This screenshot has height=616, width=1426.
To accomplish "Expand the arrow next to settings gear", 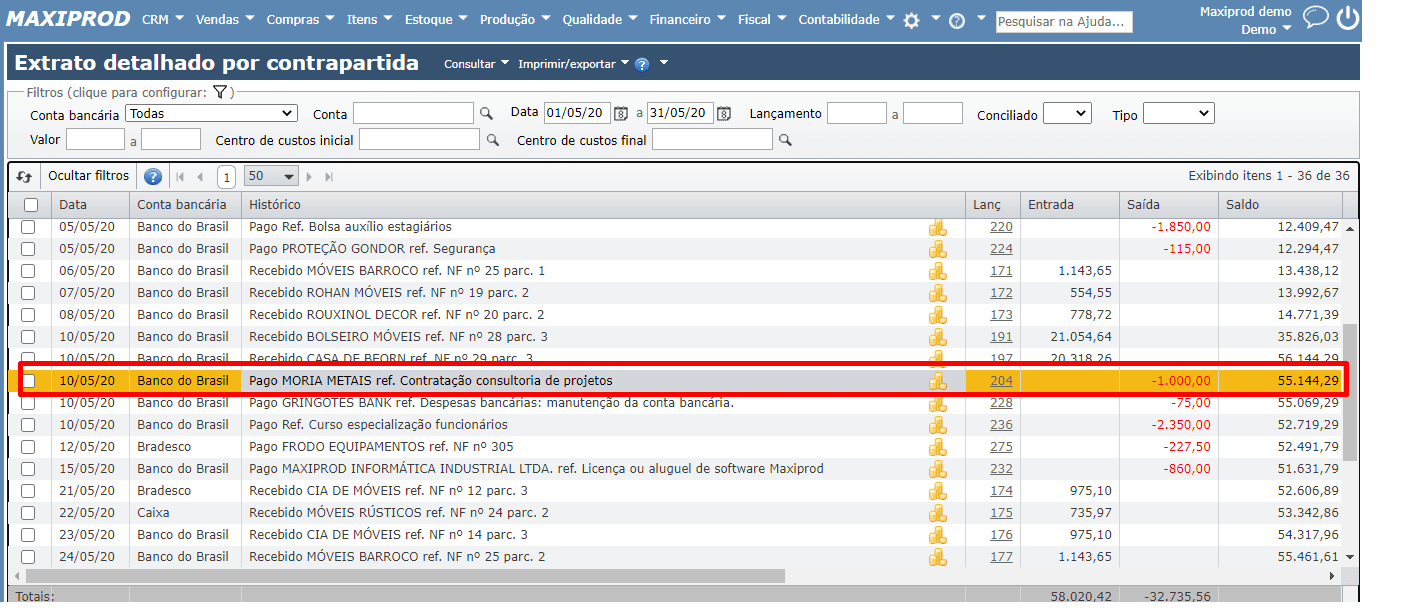I will pos(935,20).
